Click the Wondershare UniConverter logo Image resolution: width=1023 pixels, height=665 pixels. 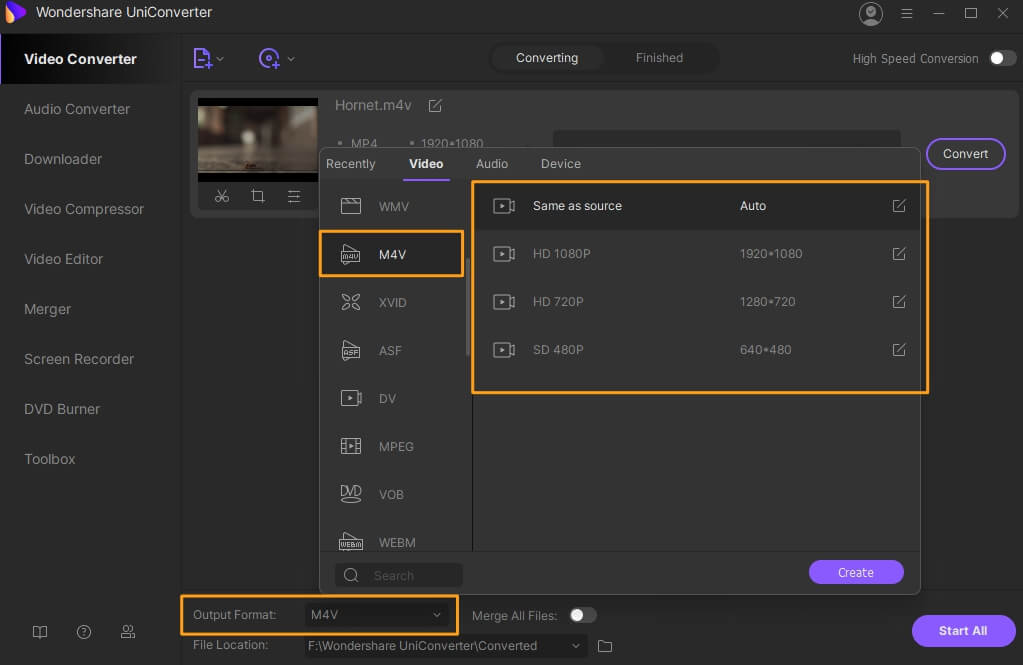14,12
